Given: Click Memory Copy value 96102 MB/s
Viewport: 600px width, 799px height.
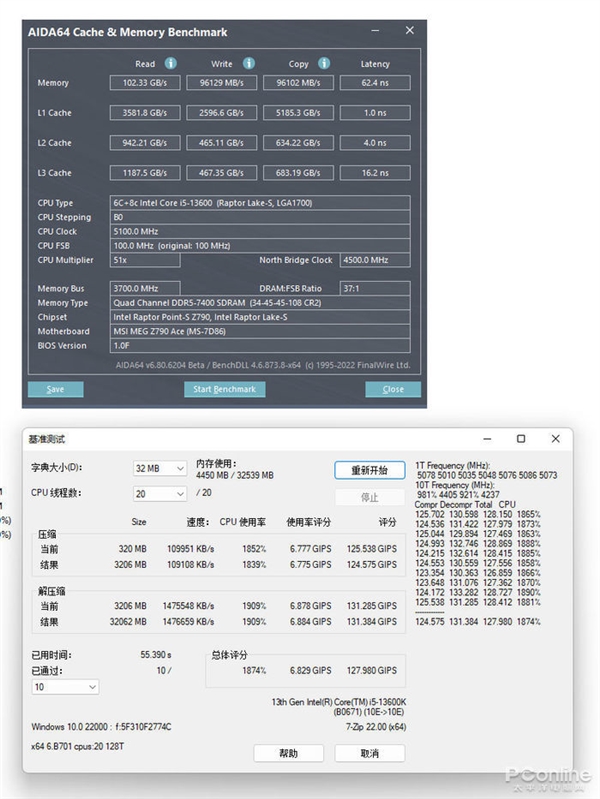Looking at the screenshot, I should [298, 83].
